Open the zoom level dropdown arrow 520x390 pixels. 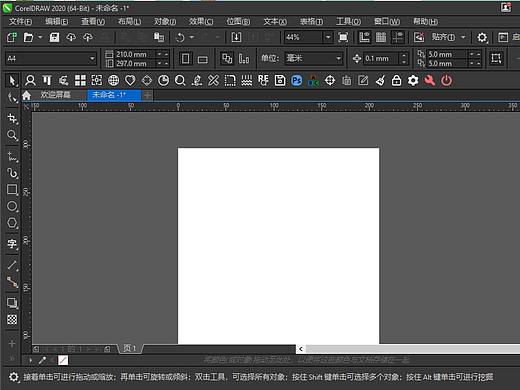[x=328, y=37]
